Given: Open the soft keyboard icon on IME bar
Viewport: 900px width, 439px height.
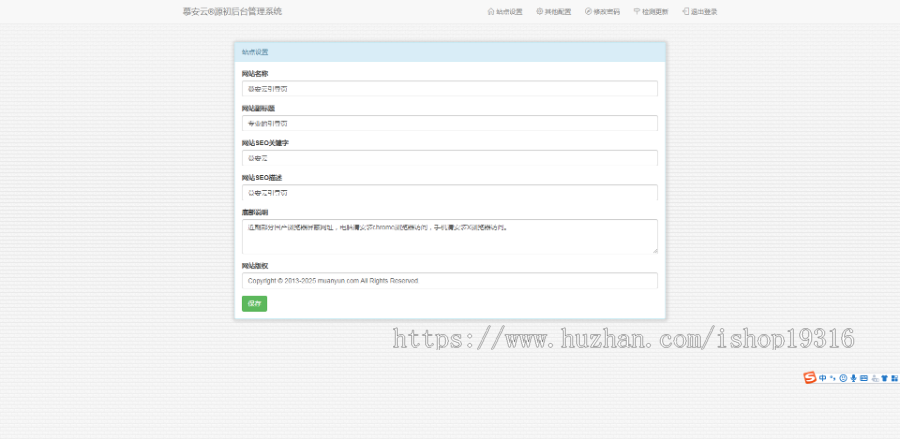Looking at the screenshot, I should (864, 378).
